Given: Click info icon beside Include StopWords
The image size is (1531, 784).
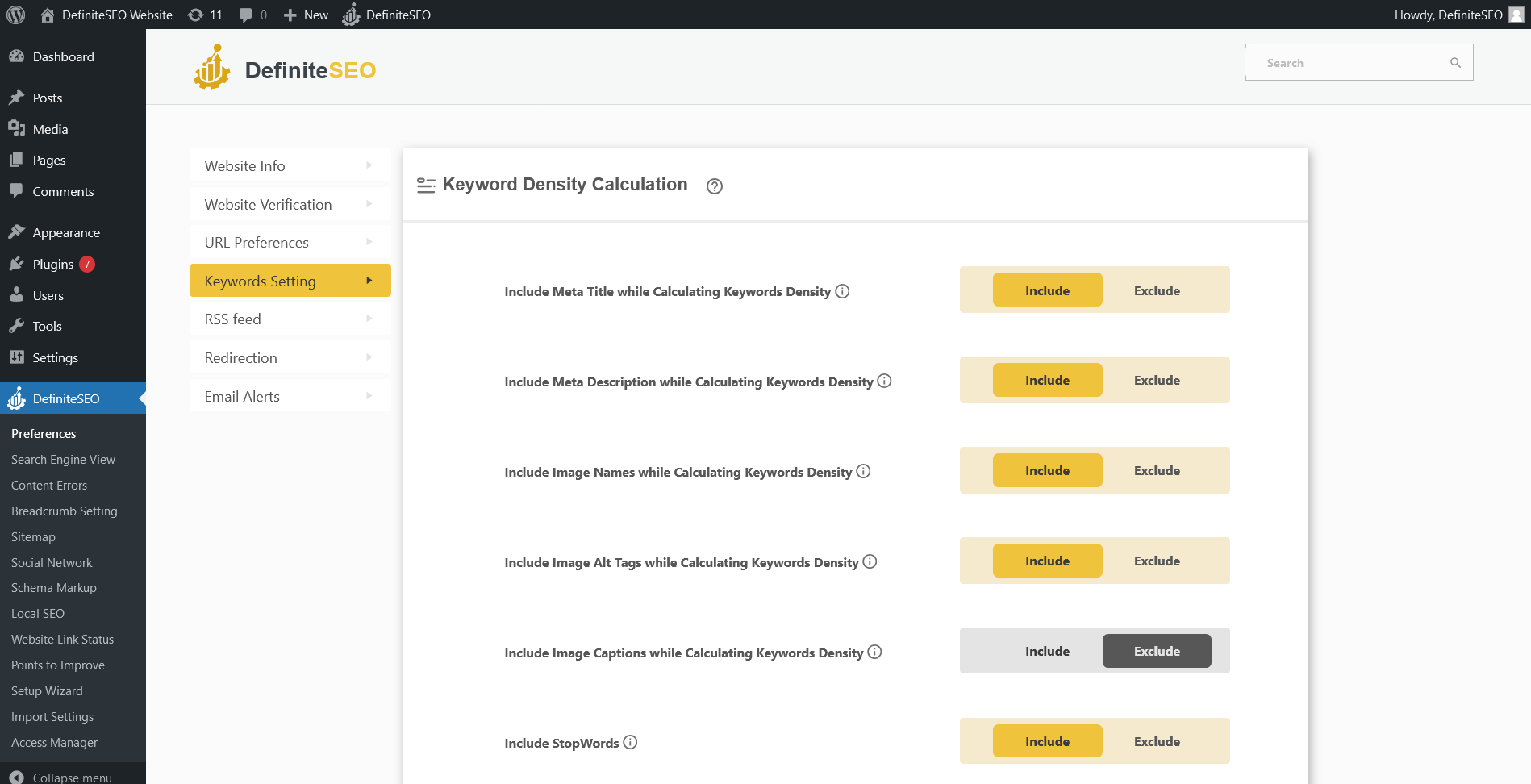Looking at the screenshot, I should point(630,742).
